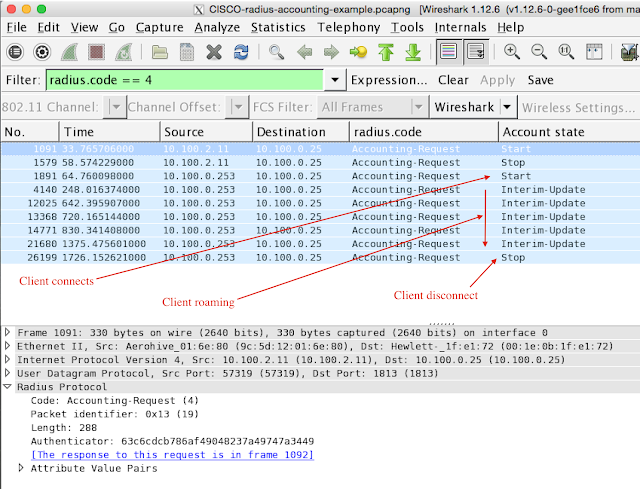Reload this capture file icon

coord(241,52)
